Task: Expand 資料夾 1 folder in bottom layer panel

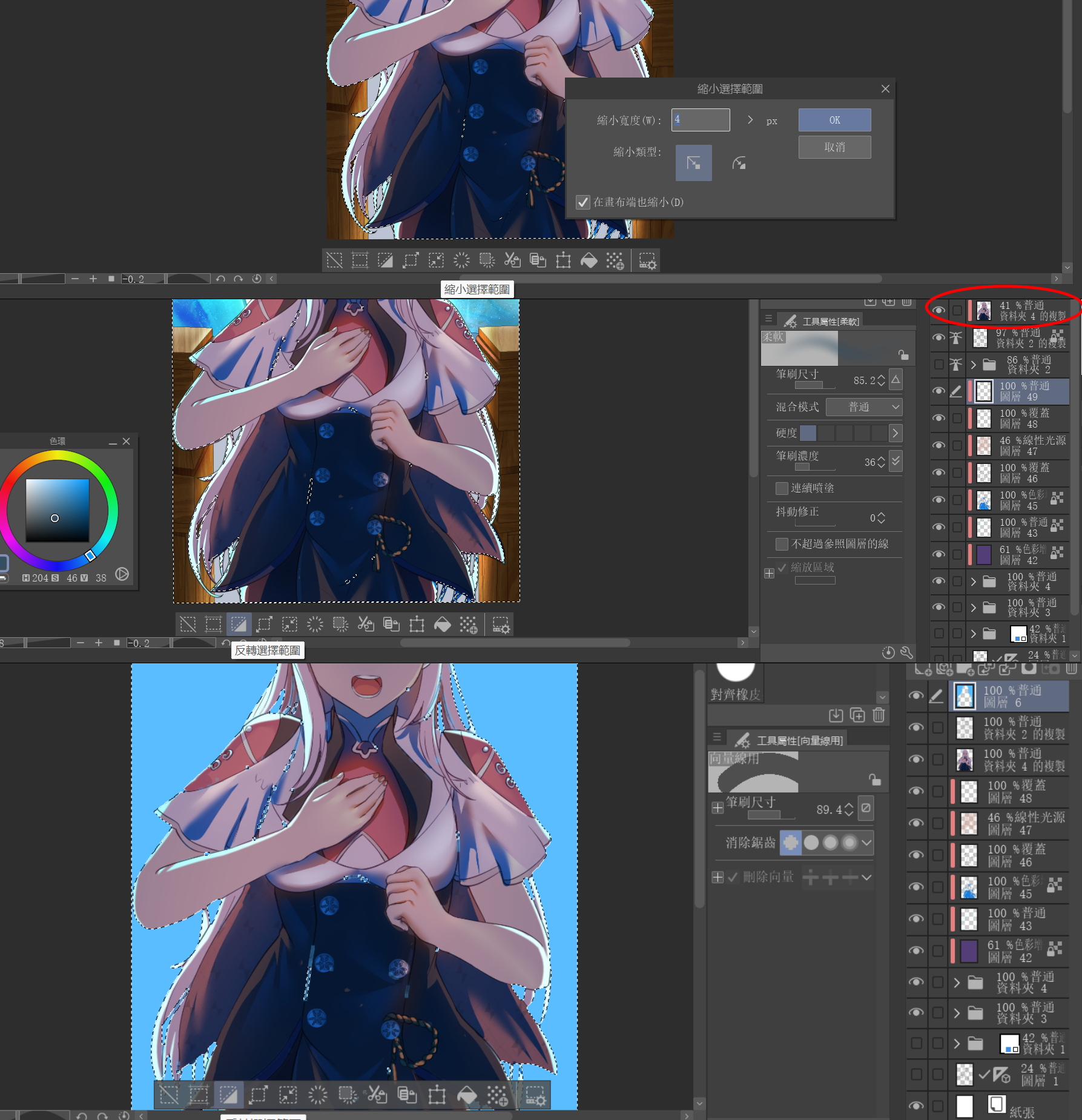Action: [957, 1043]
